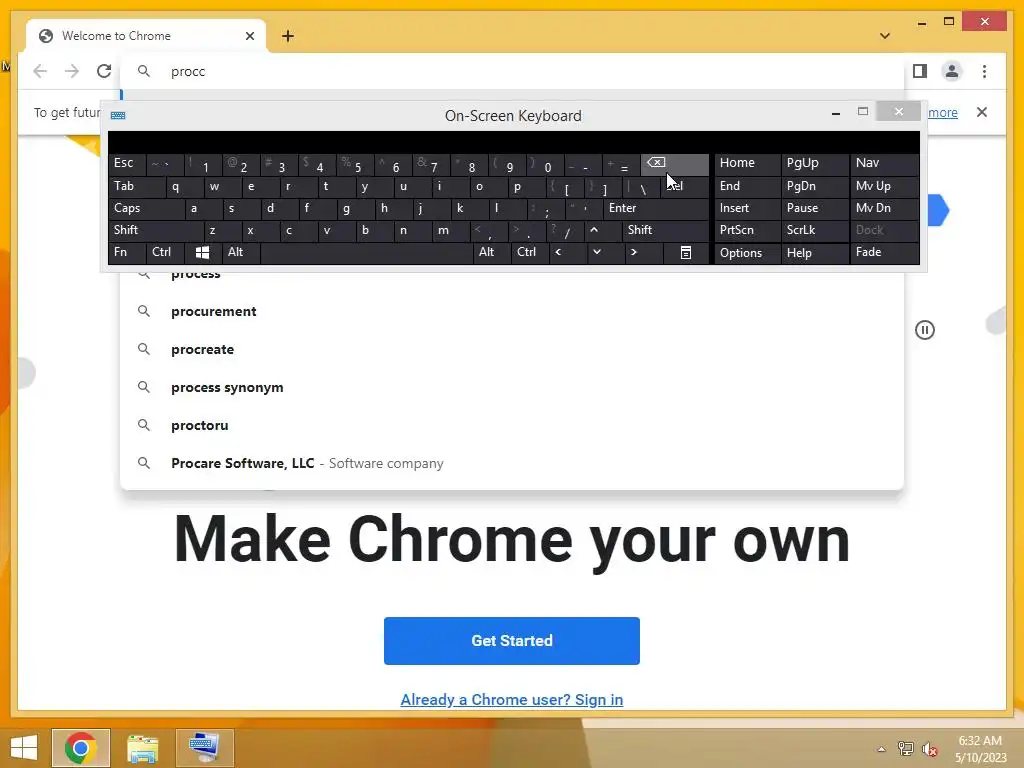Toggle the ScrLk key

click(x=815, y=230)
